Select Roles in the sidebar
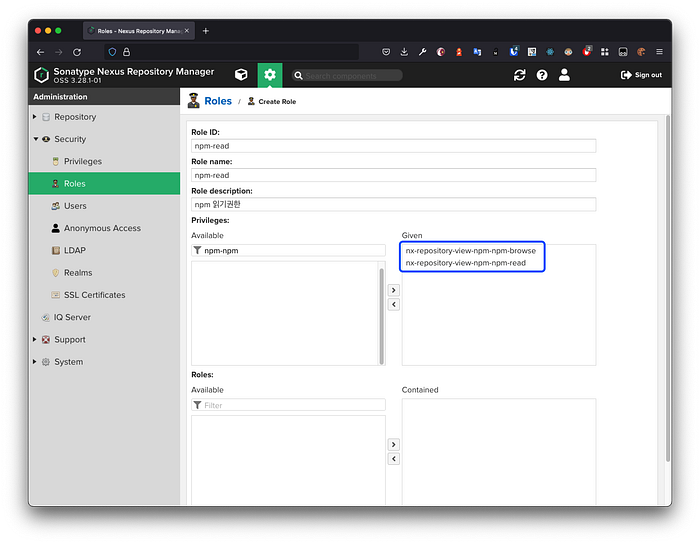 pos(104,183)
